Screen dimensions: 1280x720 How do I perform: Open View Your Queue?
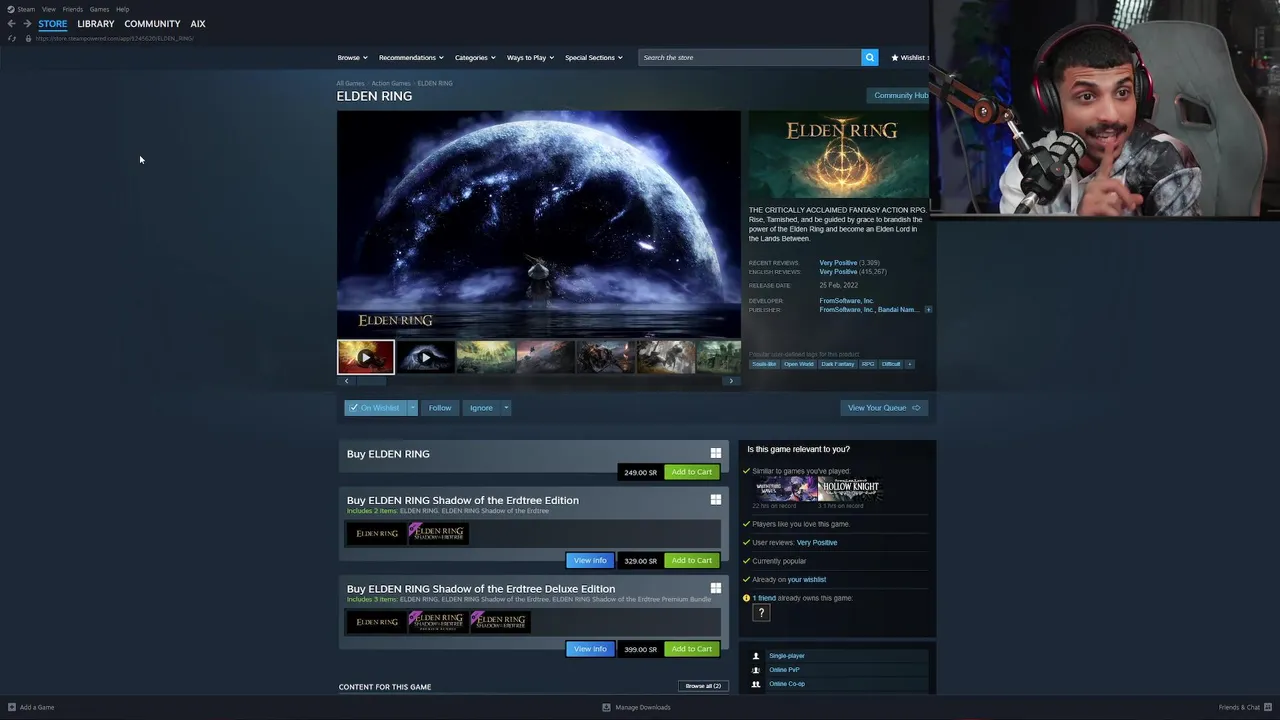(884, 408)
